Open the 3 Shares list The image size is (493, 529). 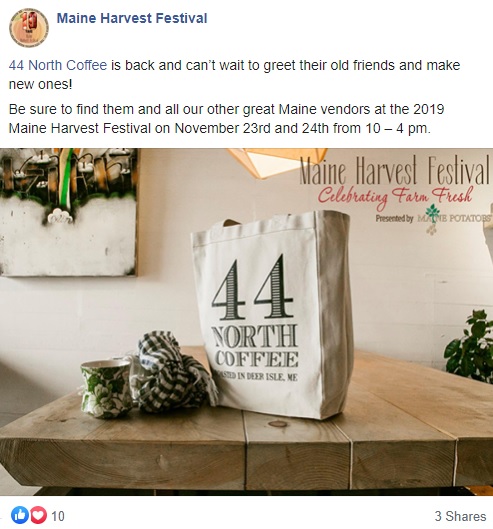(x=460, y=516)
